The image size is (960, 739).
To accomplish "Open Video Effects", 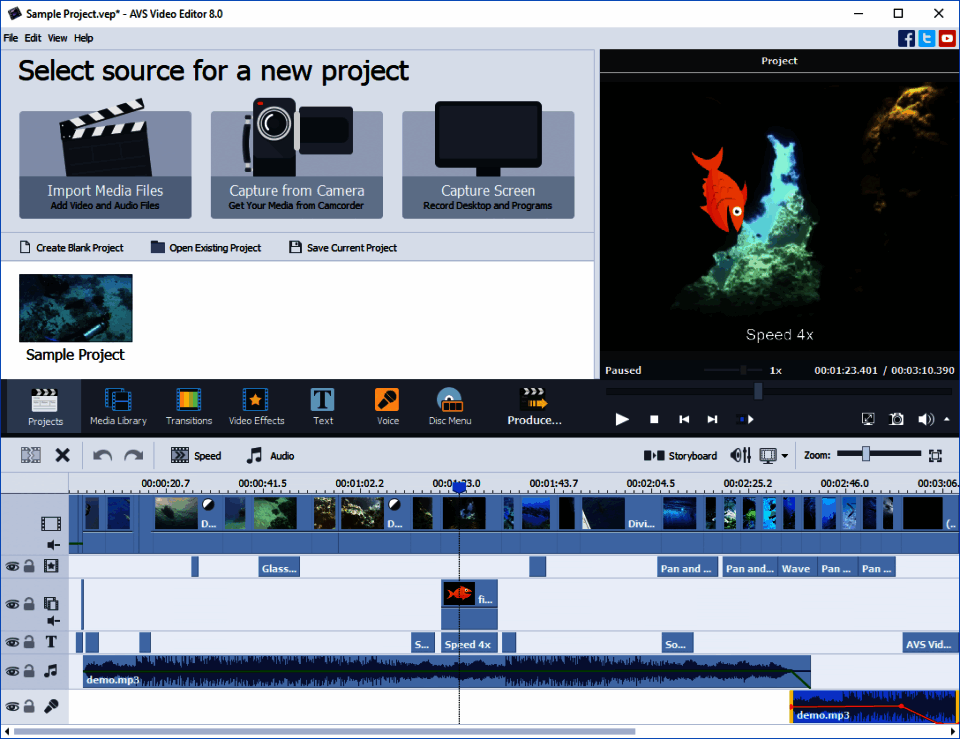I will (256, 406).
